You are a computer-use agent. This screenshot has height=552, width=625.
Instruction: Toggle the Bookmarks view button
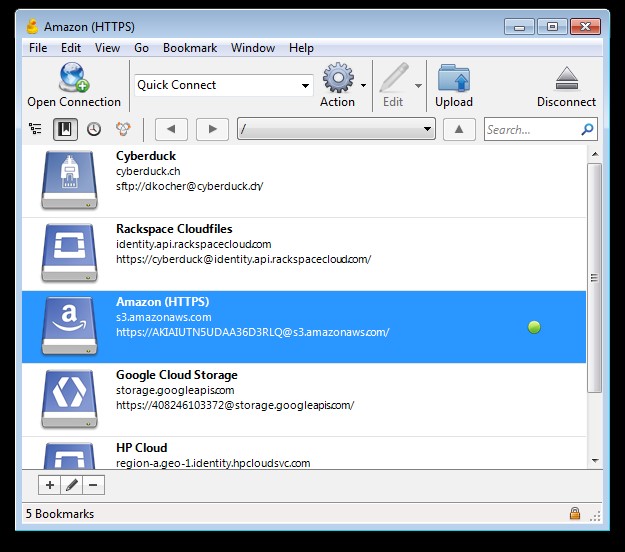(x=65, y=129)
